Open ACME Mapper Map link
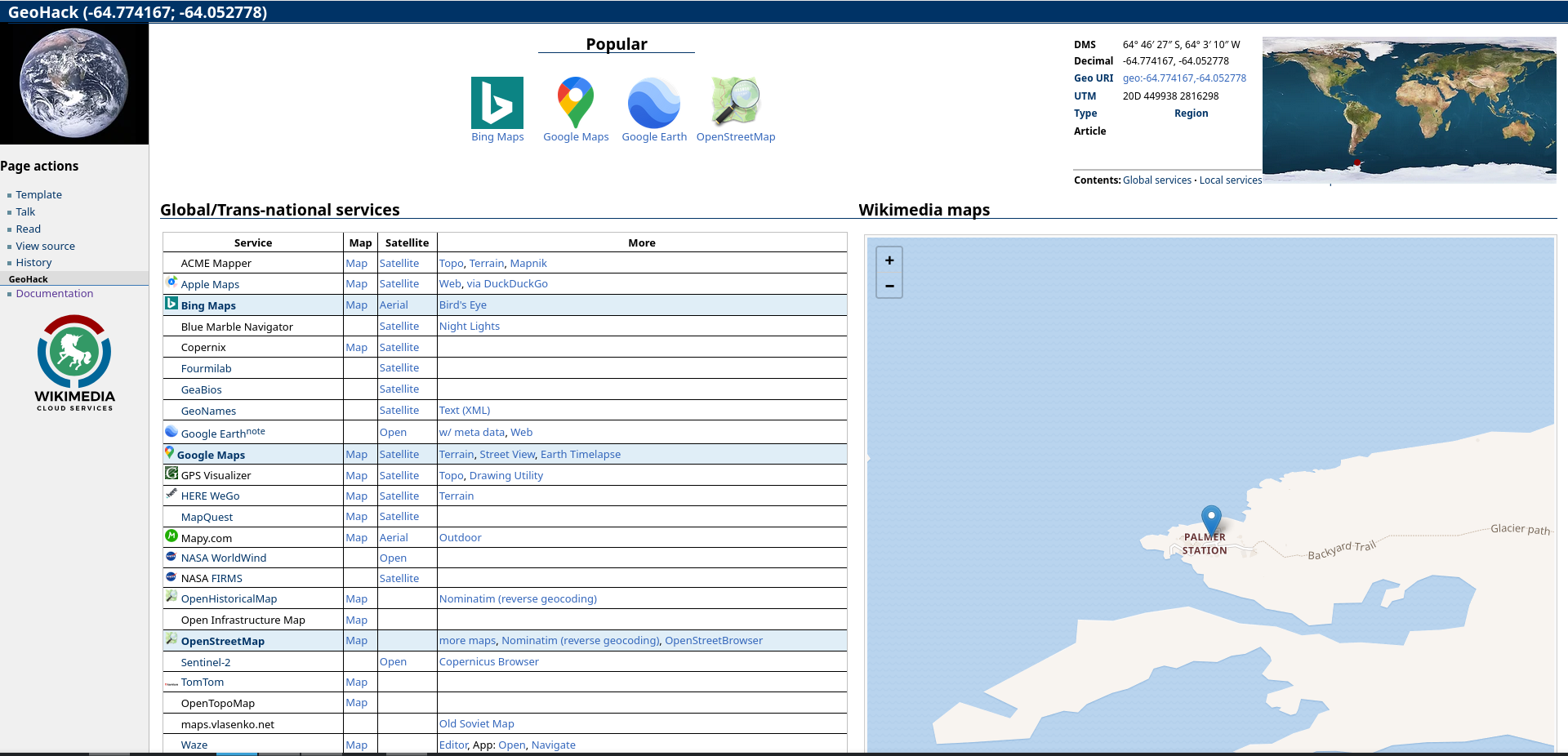Viewport: 1568px width, 756px height. coord(357,263)
